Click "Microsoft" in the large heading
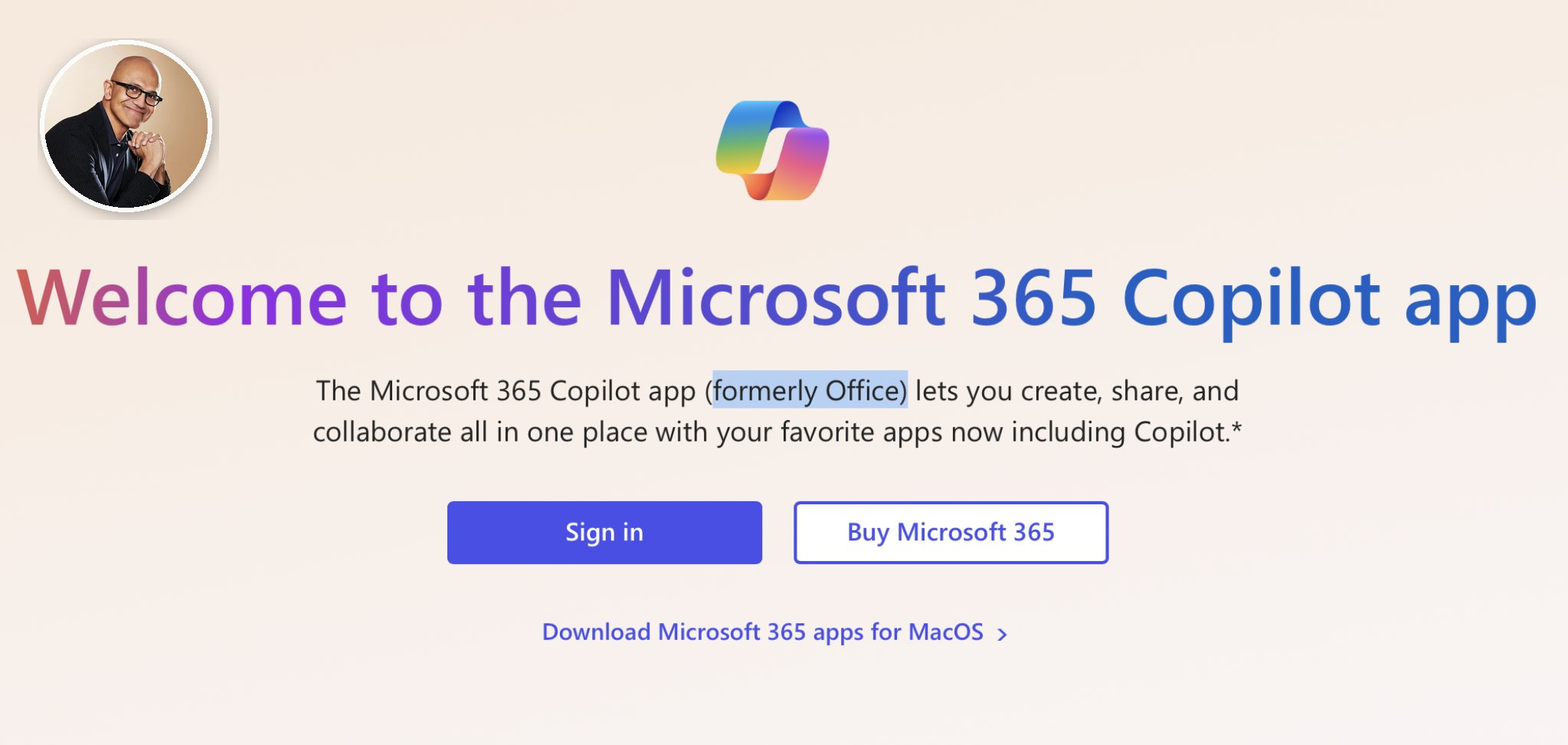1568x745 pixels. (775, 299)
